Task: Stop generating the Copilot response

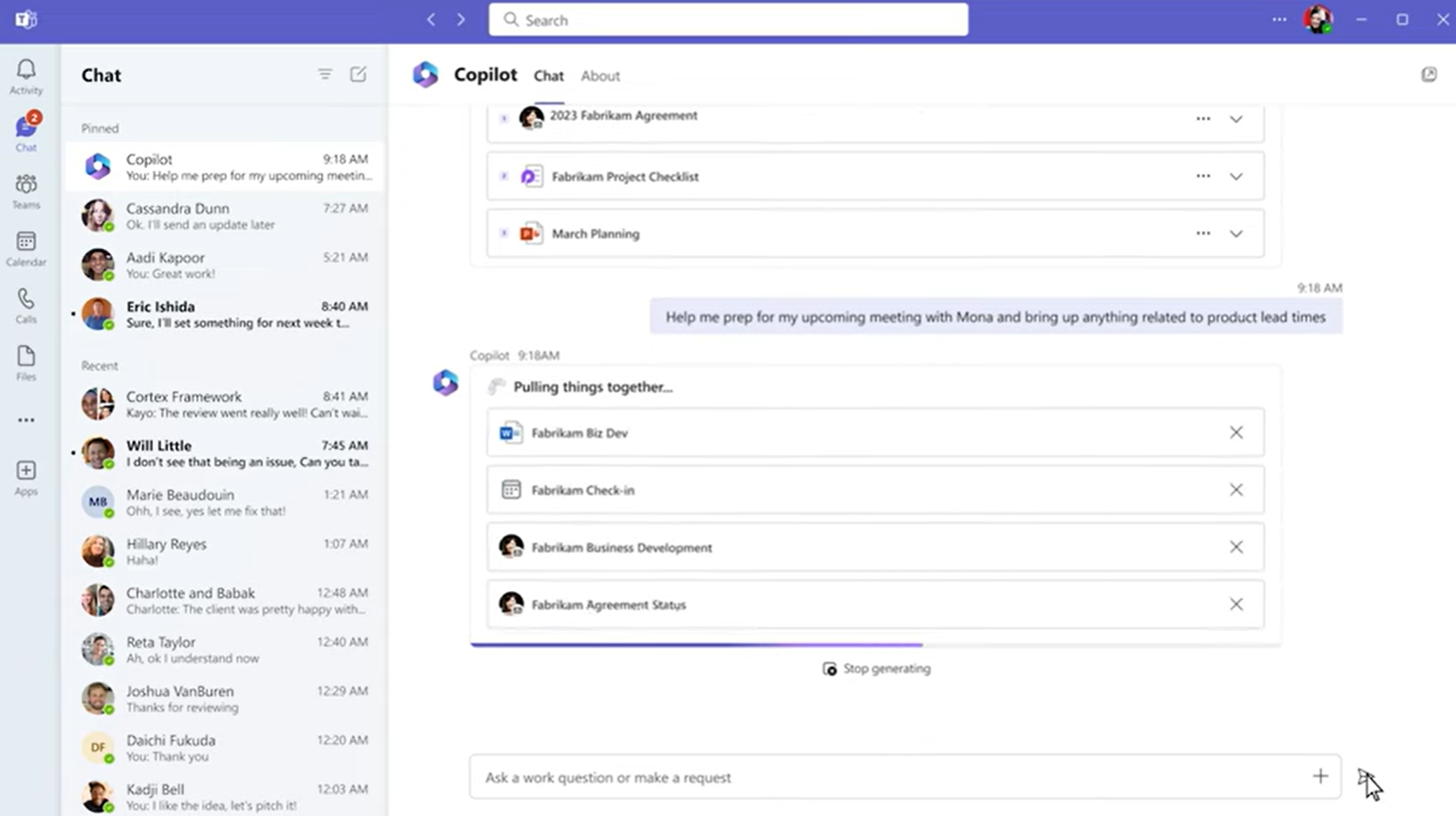Action: pyautogui.click(x=876, y=669)
